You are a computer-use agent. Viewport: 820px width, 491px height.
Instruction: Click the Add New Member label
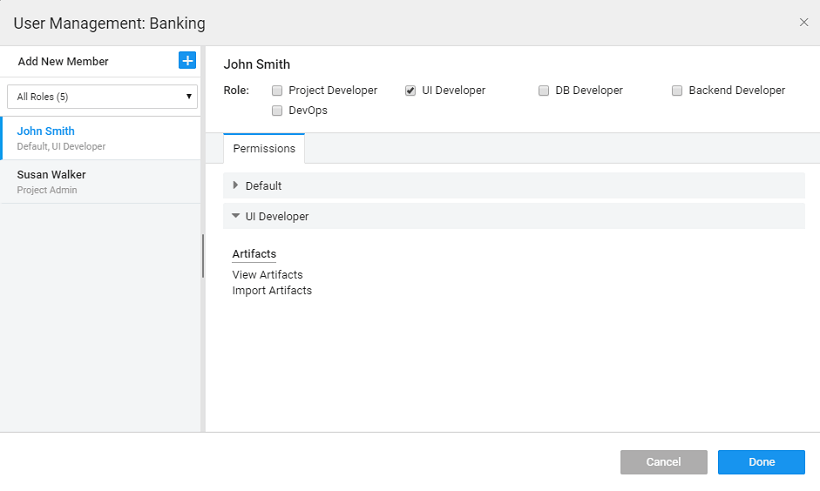coord(63,61)
